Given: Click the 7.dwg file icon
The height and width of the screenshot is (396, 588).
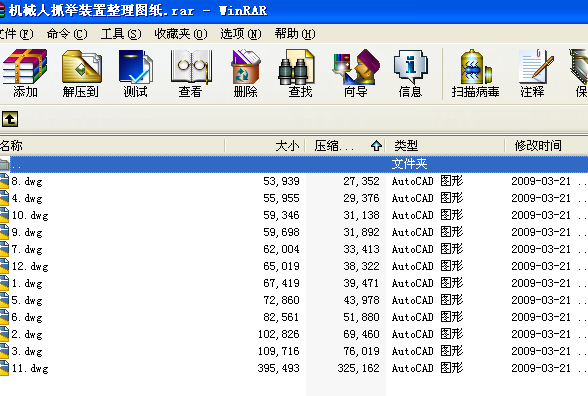Looking at the screenshot, I should [x=4, y=249].
